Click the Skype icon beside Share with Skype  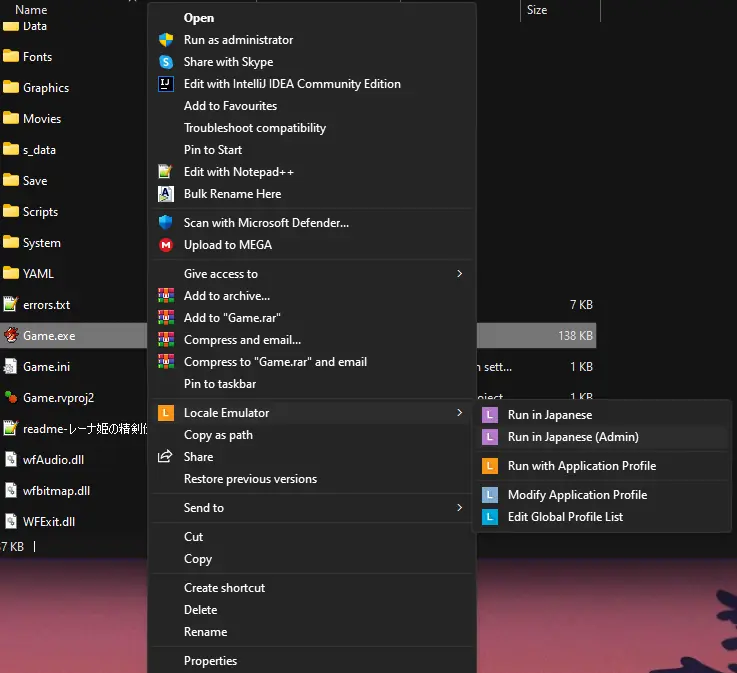pos(166,62)
